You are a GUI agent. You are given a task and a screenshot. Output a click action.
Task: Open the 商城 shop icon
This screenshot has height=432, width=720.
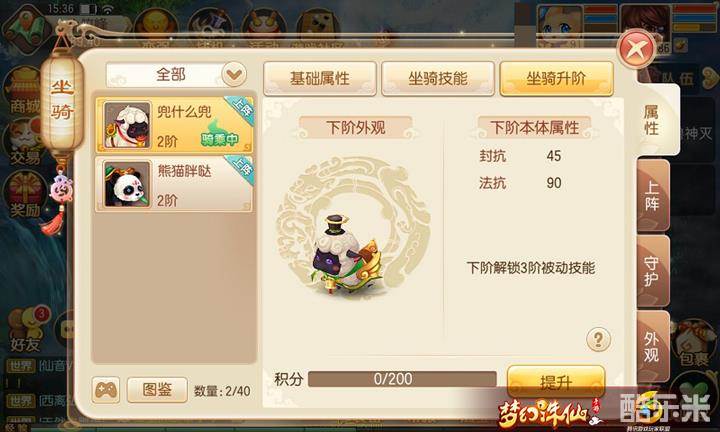click(x=25, y=90)
